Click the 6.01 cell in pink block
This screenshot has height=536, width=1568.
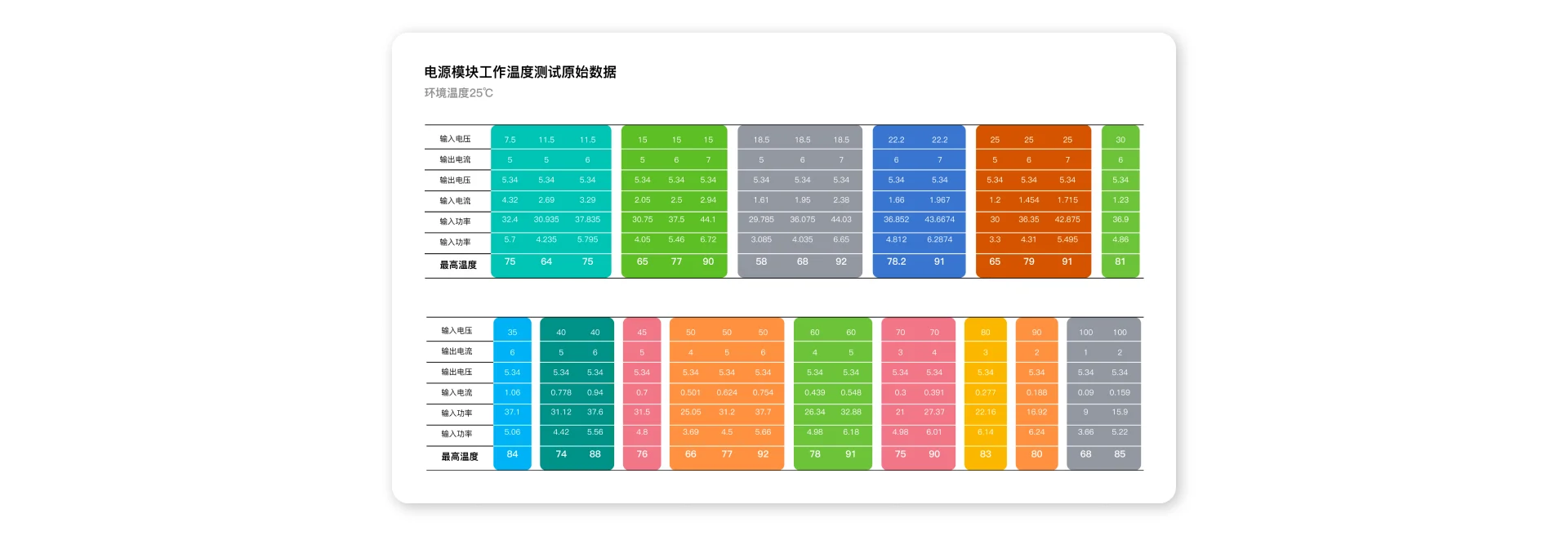click(x=934, y=433)
